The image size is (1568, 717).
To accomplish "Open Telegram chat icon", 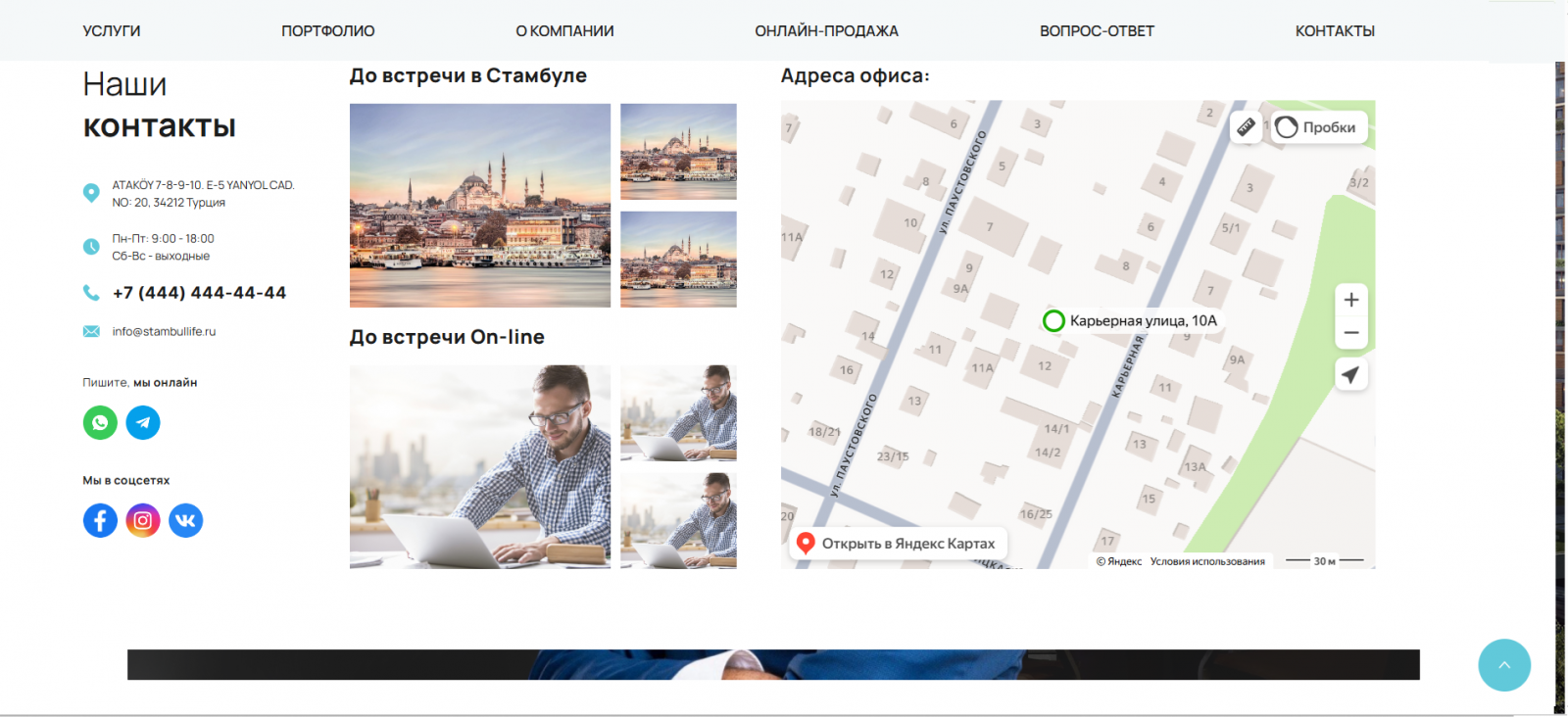I will (x=143, y=422).
